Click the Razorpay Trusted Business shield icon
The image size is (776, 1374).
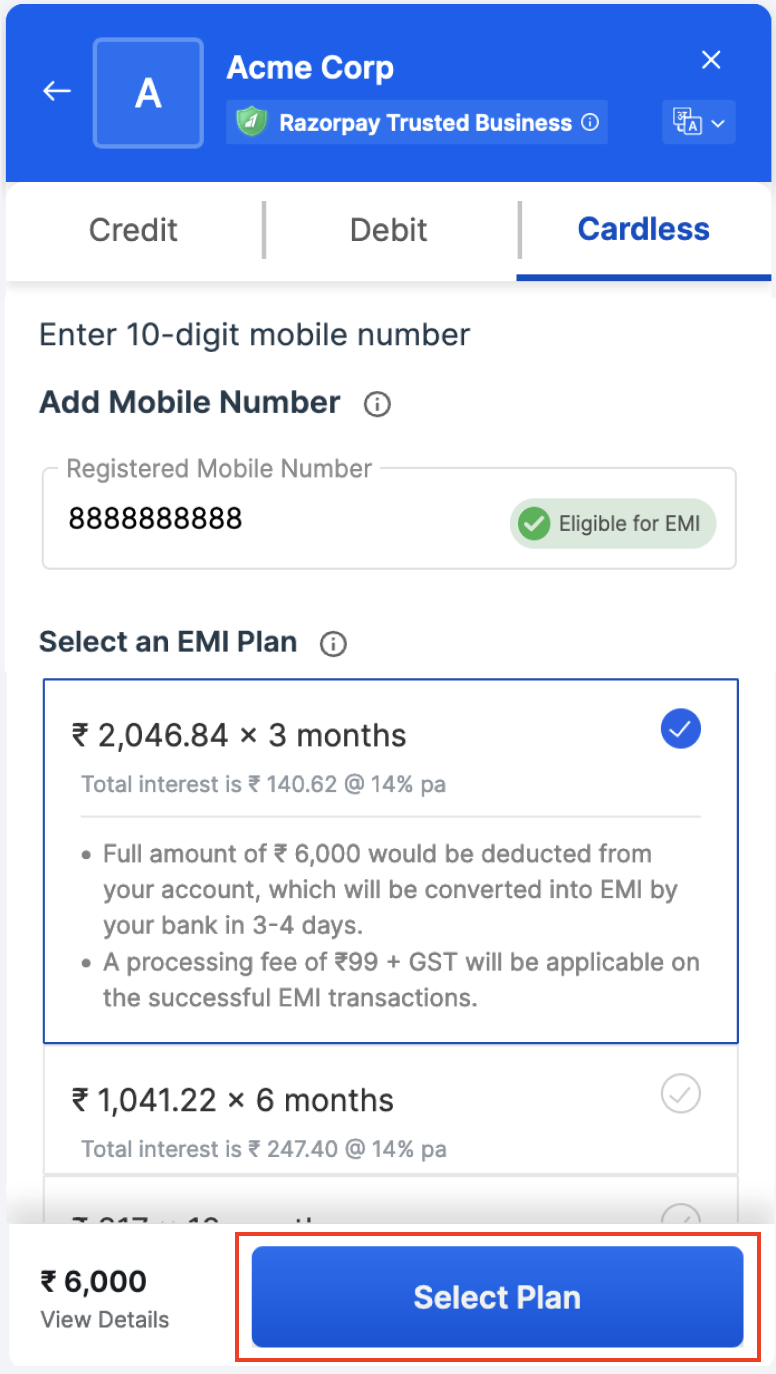tap(249, 123)
